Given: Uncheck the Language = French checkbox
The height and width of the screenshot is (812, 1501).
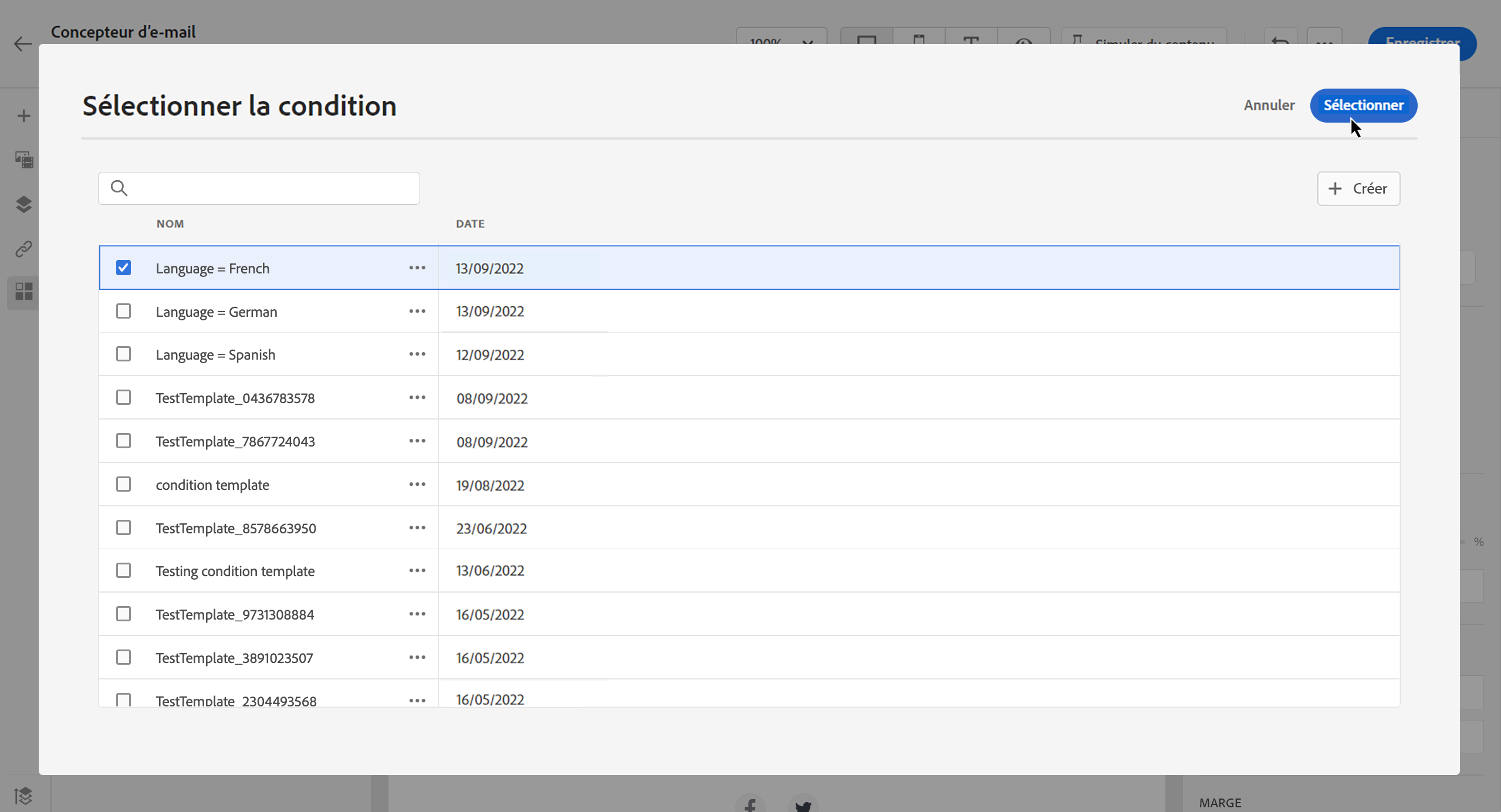Looking at the screenshot, I should [123, 268].
